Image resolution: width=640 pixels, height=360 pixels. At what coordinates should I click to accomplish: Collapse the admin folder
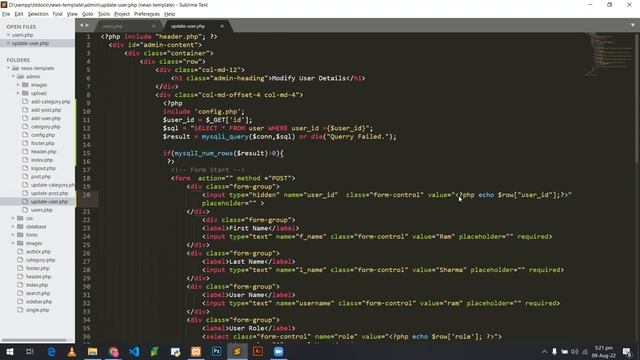tap(13, 76)
